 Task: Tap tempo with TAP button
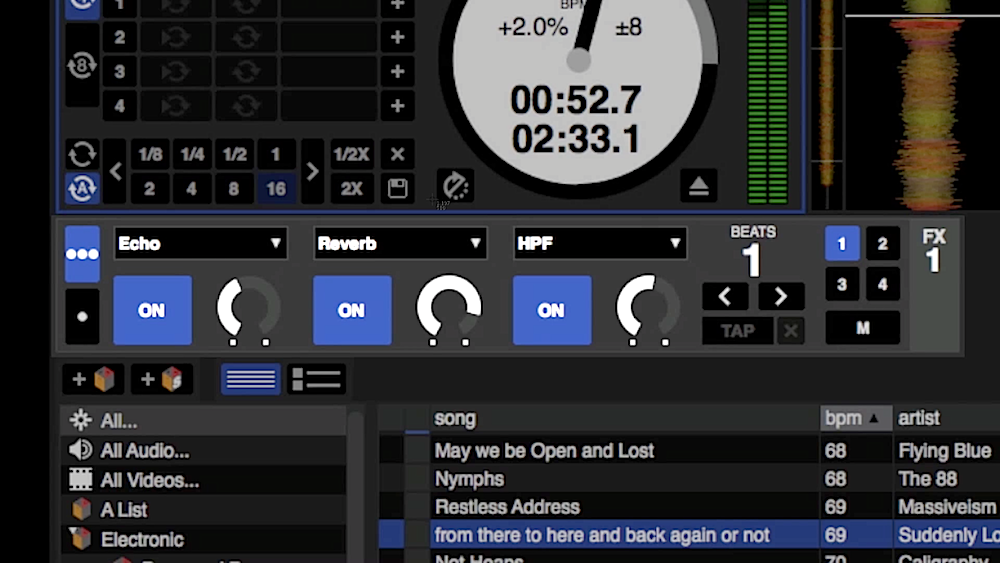pos(738,331)
